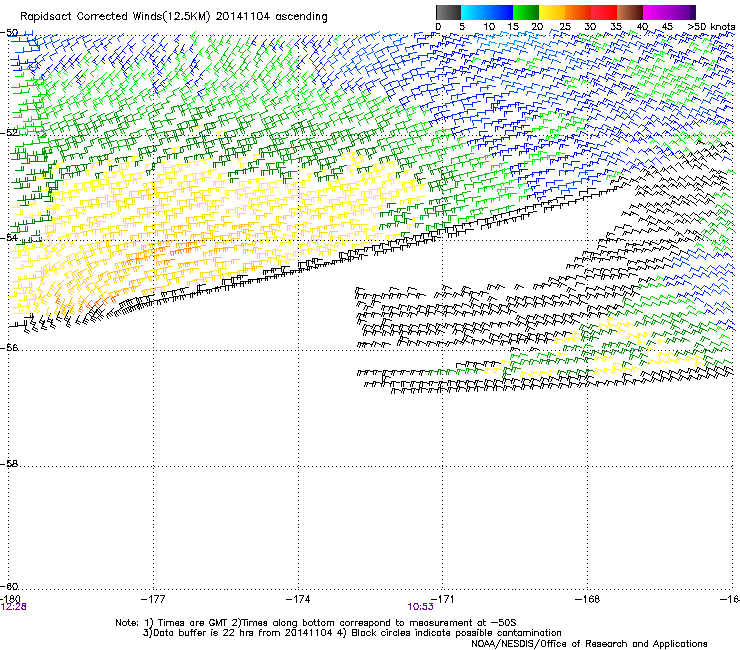Click the magenta 40-45 knots legend swatch

tap(656, 12)
